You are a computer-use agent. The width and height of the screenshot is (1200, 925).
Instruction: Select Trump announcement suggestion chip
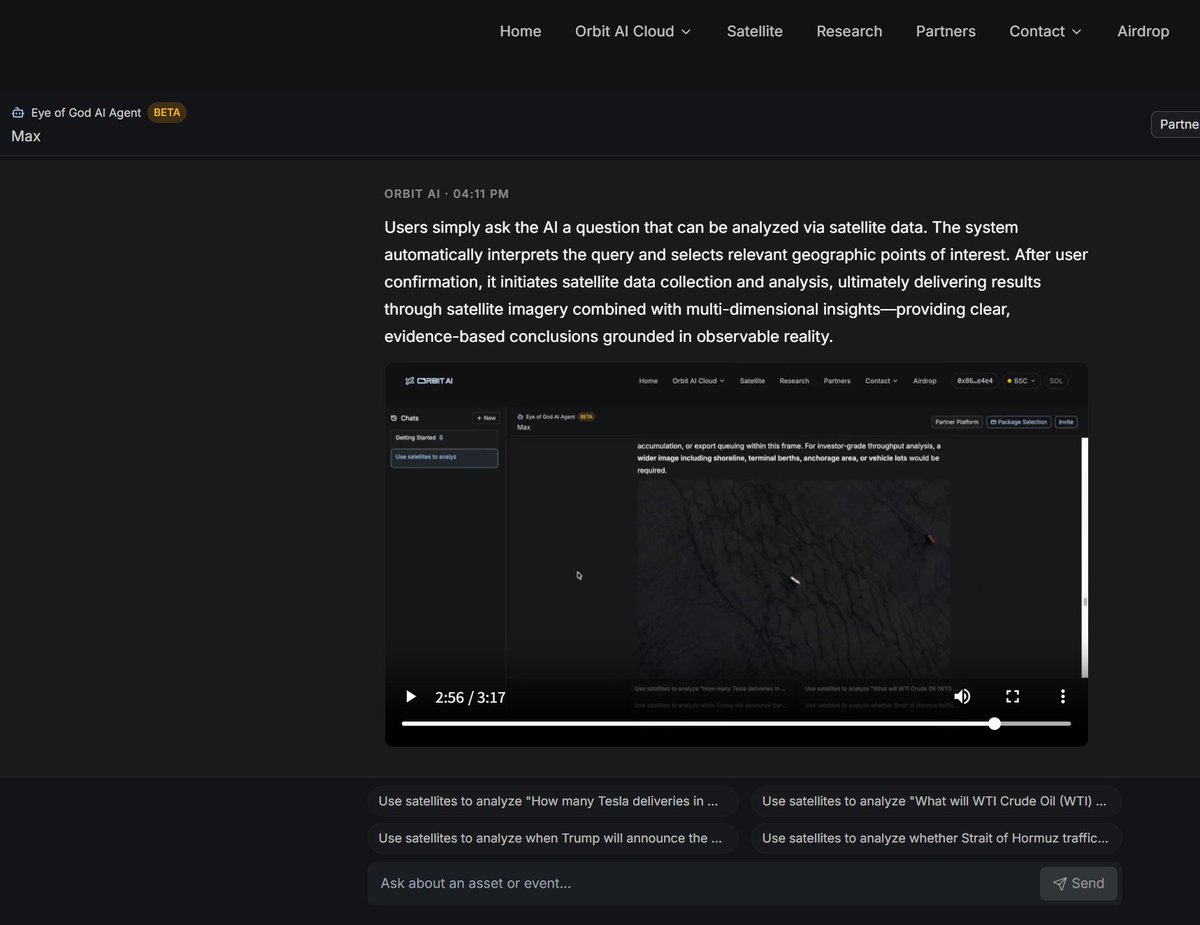(552, 838)
